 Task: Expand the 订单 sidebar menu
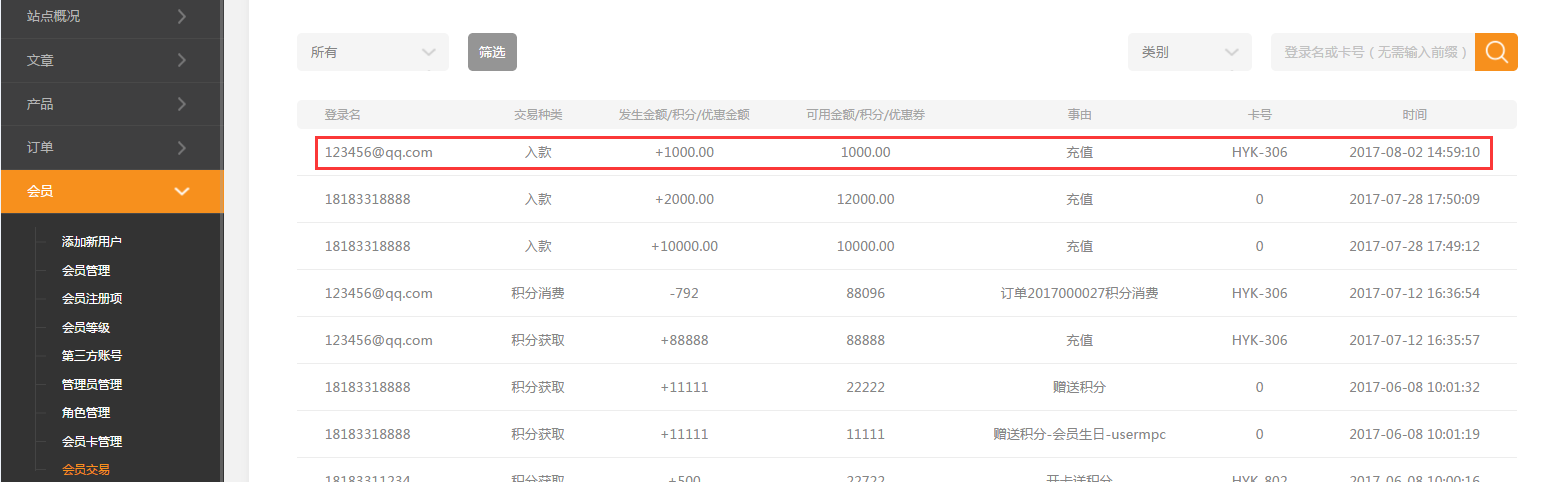point(110,148)
